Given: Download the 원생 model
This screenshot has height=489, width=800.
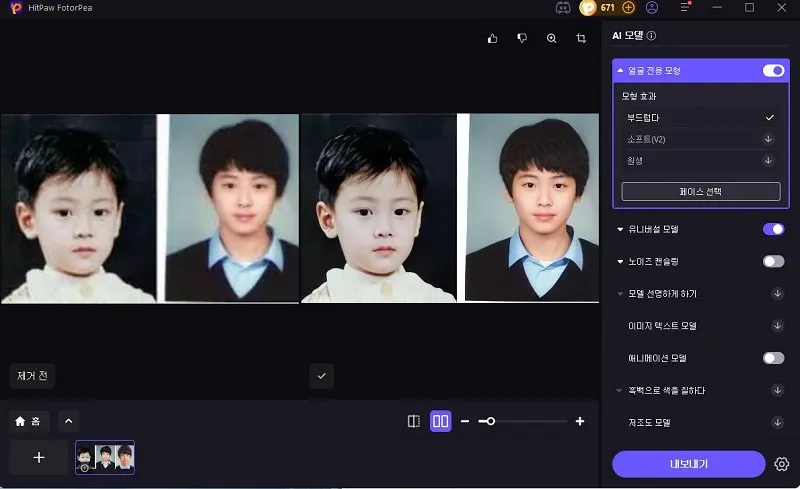Looking at the screenshot, I should 768,160.
